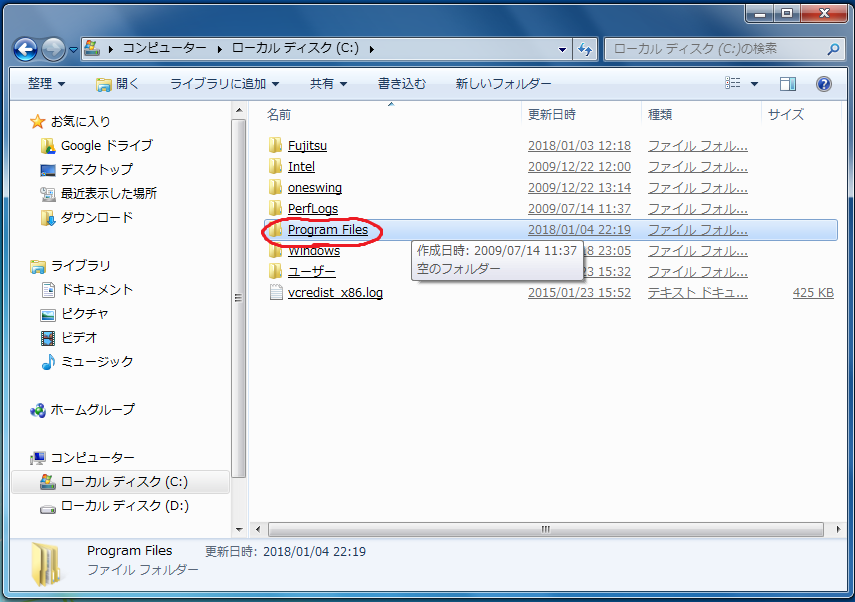
Task: Click the Fujitsu folder icon
Action: point(275,146)
